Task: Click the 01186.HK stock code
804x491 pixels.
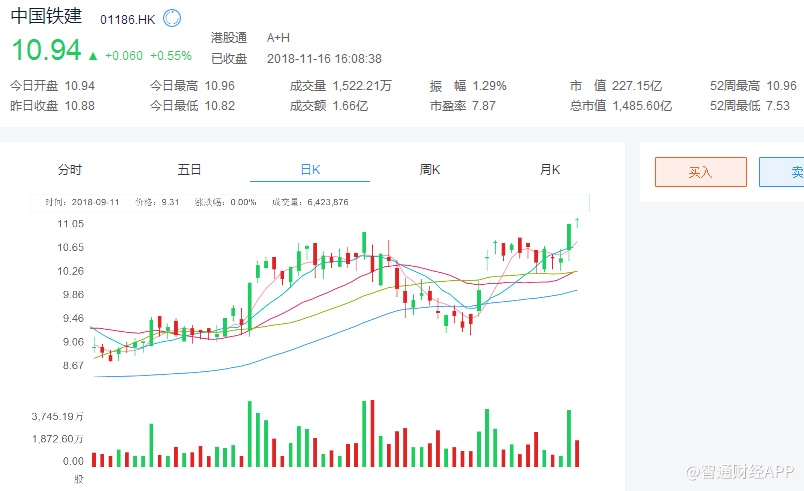Action: point(127,20)
